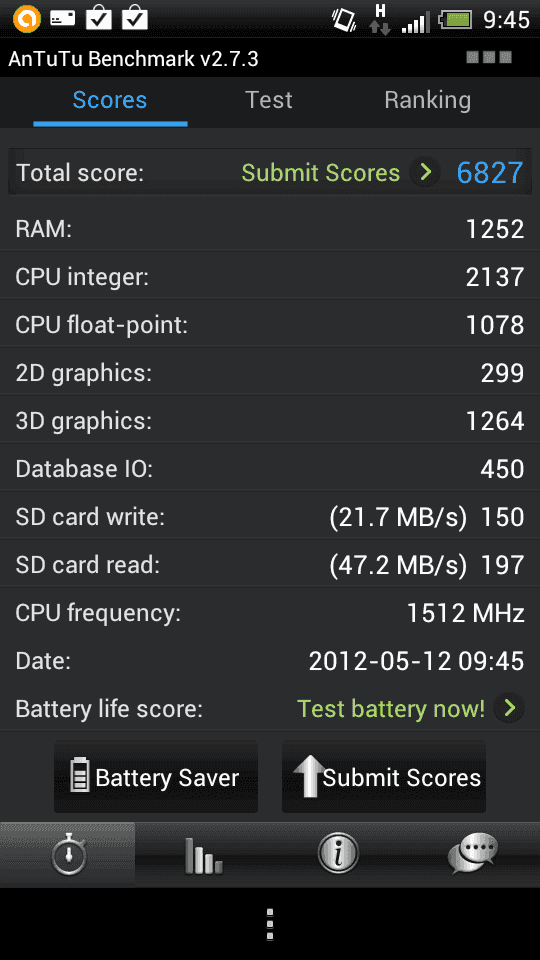Image resolution: width=540 pixels, height=960 pixels.
Task: Select the Scores tab
Action: (110, 100)
